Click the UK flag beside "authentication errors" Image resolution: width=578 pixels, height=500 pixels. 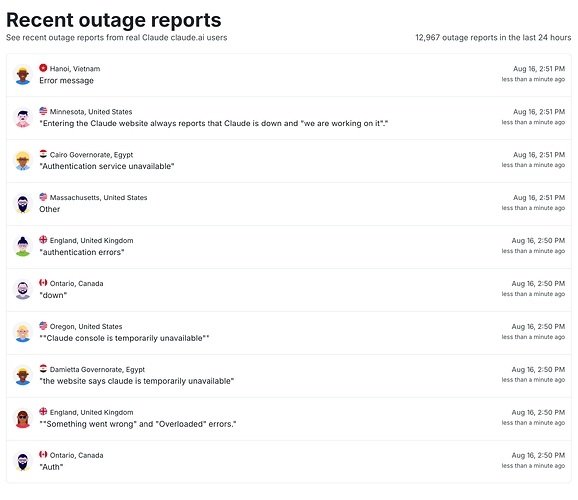point(43,240)
